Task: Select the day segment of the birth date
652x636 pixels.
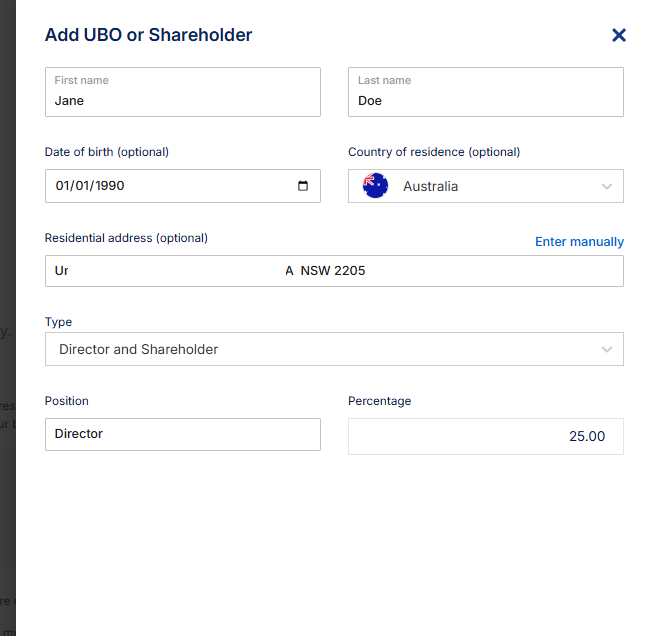Action: coord(63,186)
